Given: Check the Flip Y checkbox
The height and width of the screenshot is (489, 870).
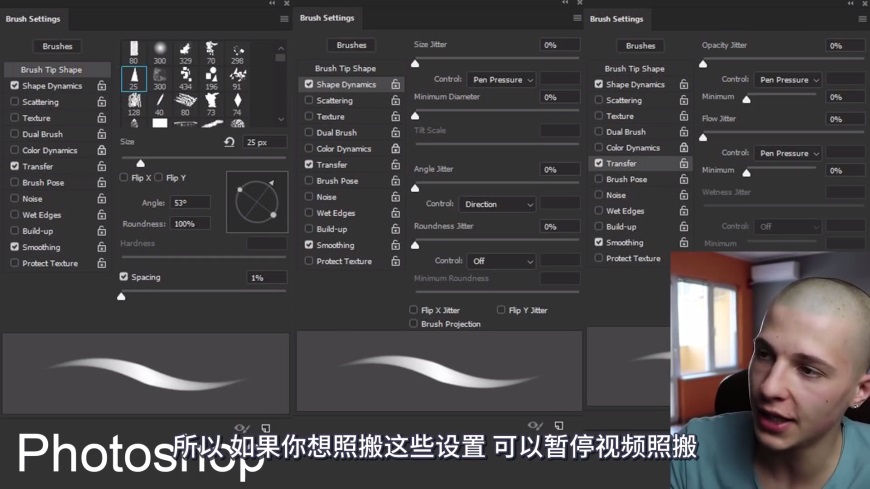Looking at the screenshot, I should pos(159,177).
